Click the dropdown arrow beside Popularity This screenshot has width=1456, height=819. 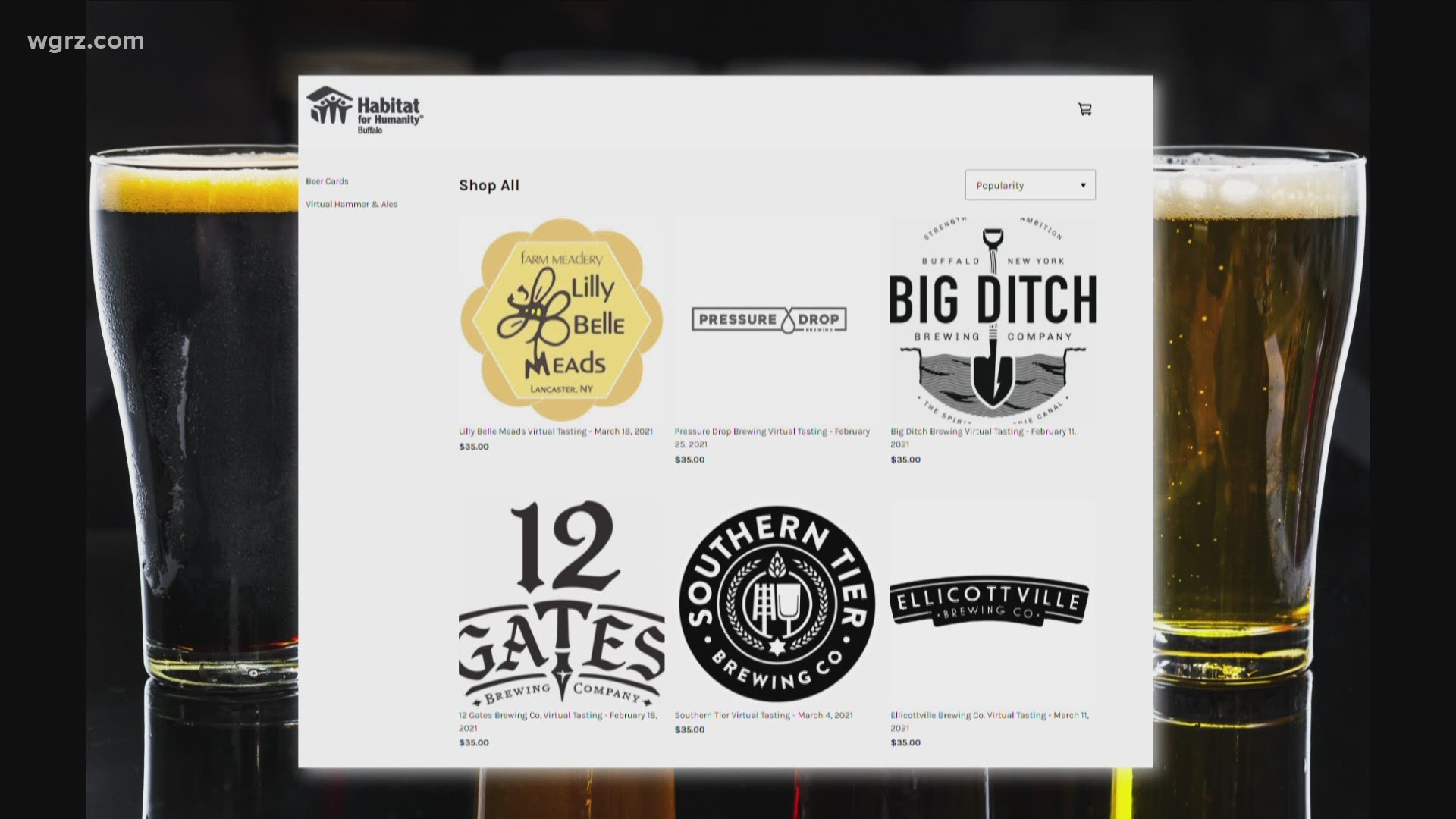click(x=1083, y=184)
